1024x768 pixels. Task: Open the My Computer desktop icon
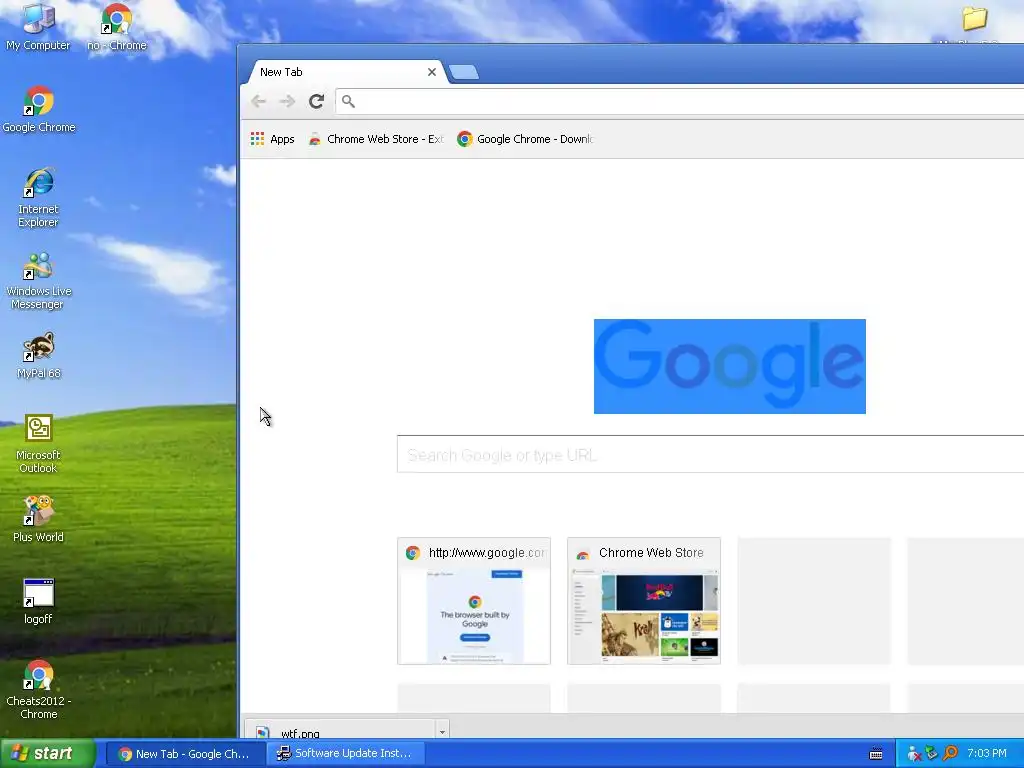38,27
